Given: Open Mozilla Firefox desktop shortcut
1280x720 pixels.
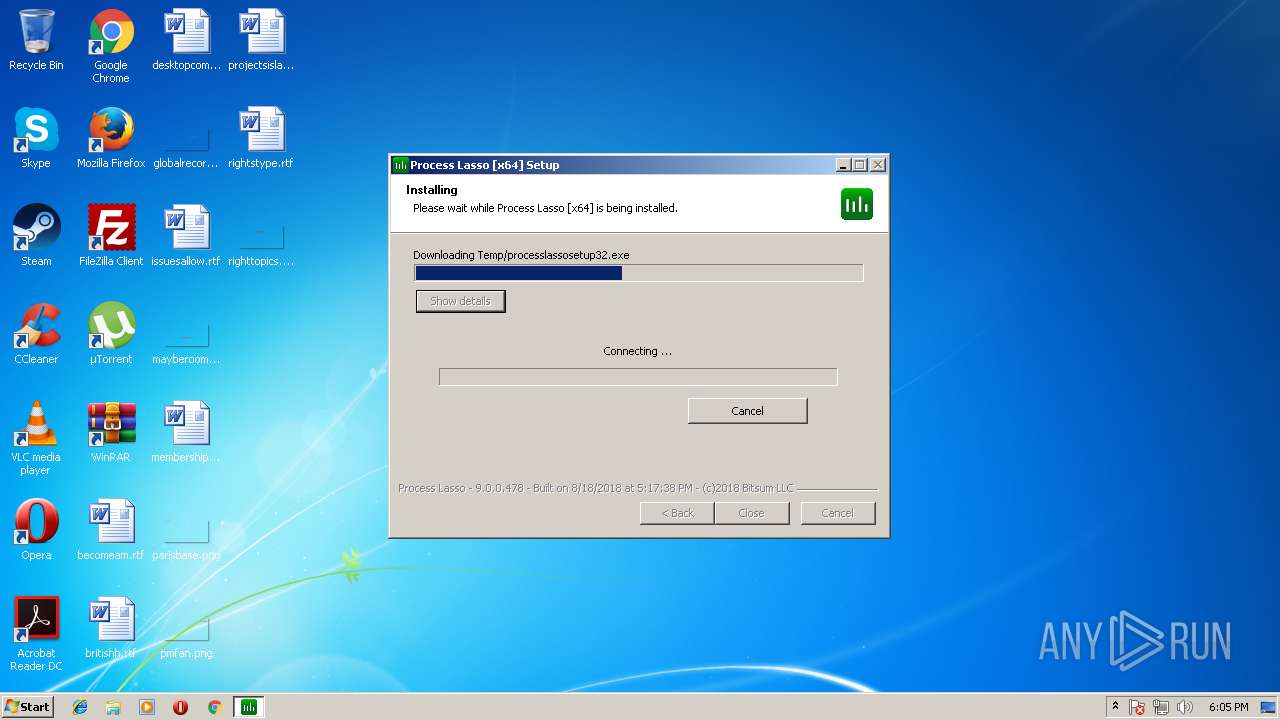Looking at the screenshot, I should tap(111, 139).
